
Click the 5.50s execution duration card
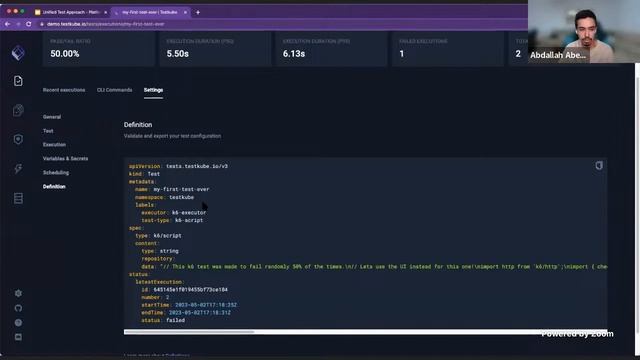215,49
